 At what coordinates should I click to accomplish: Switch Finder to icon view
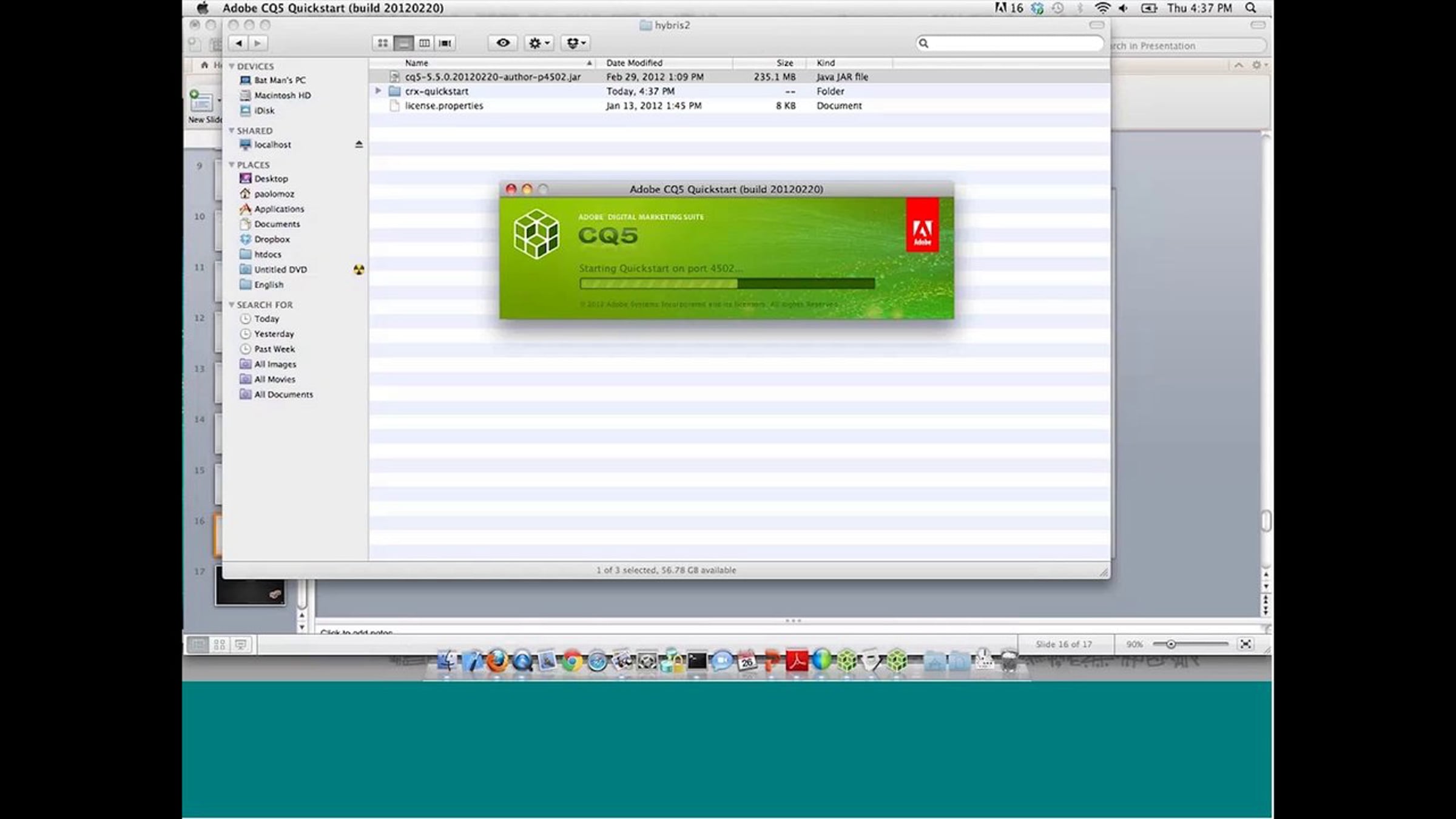point(383,43)
